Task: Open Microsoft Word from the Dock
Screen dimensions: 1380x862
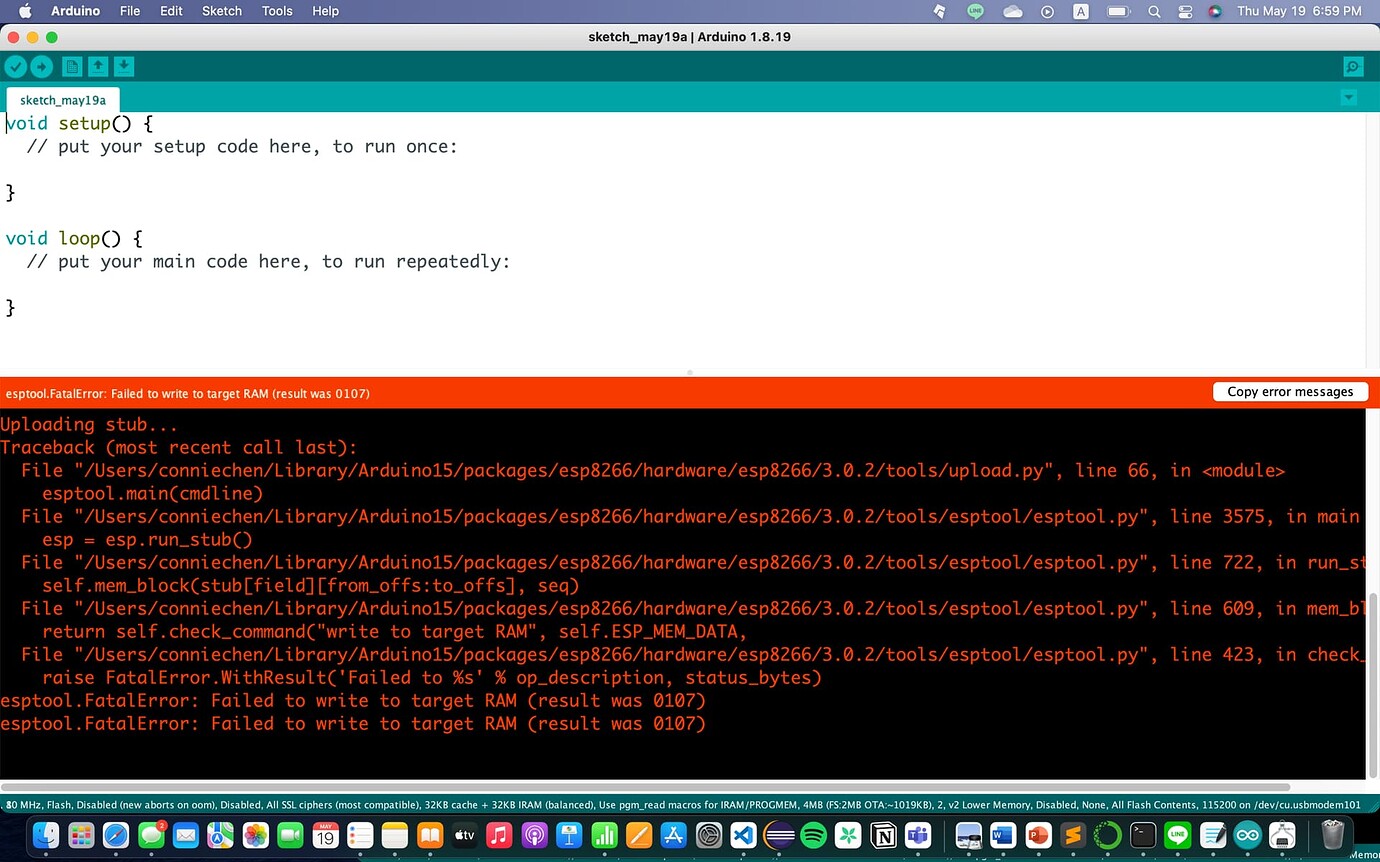Action: [1001, 835]
